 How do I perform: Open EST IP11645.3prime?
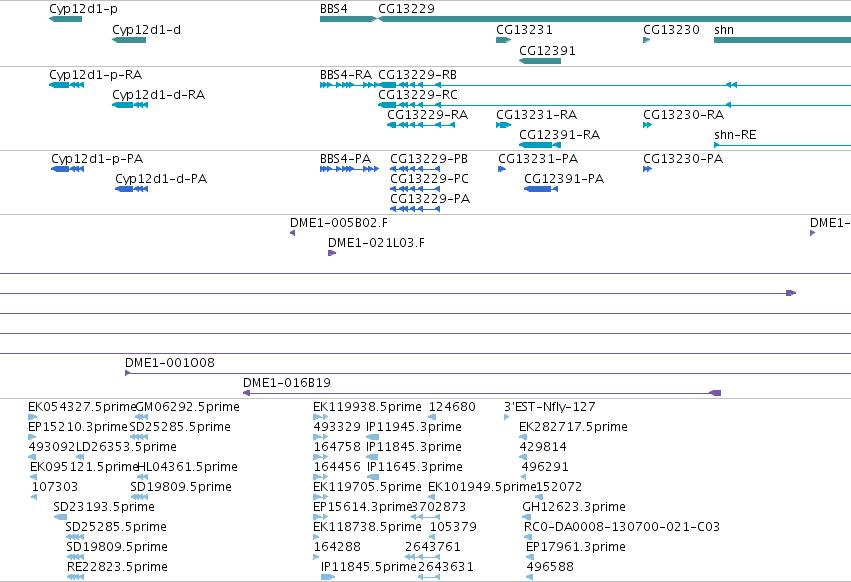373,477
